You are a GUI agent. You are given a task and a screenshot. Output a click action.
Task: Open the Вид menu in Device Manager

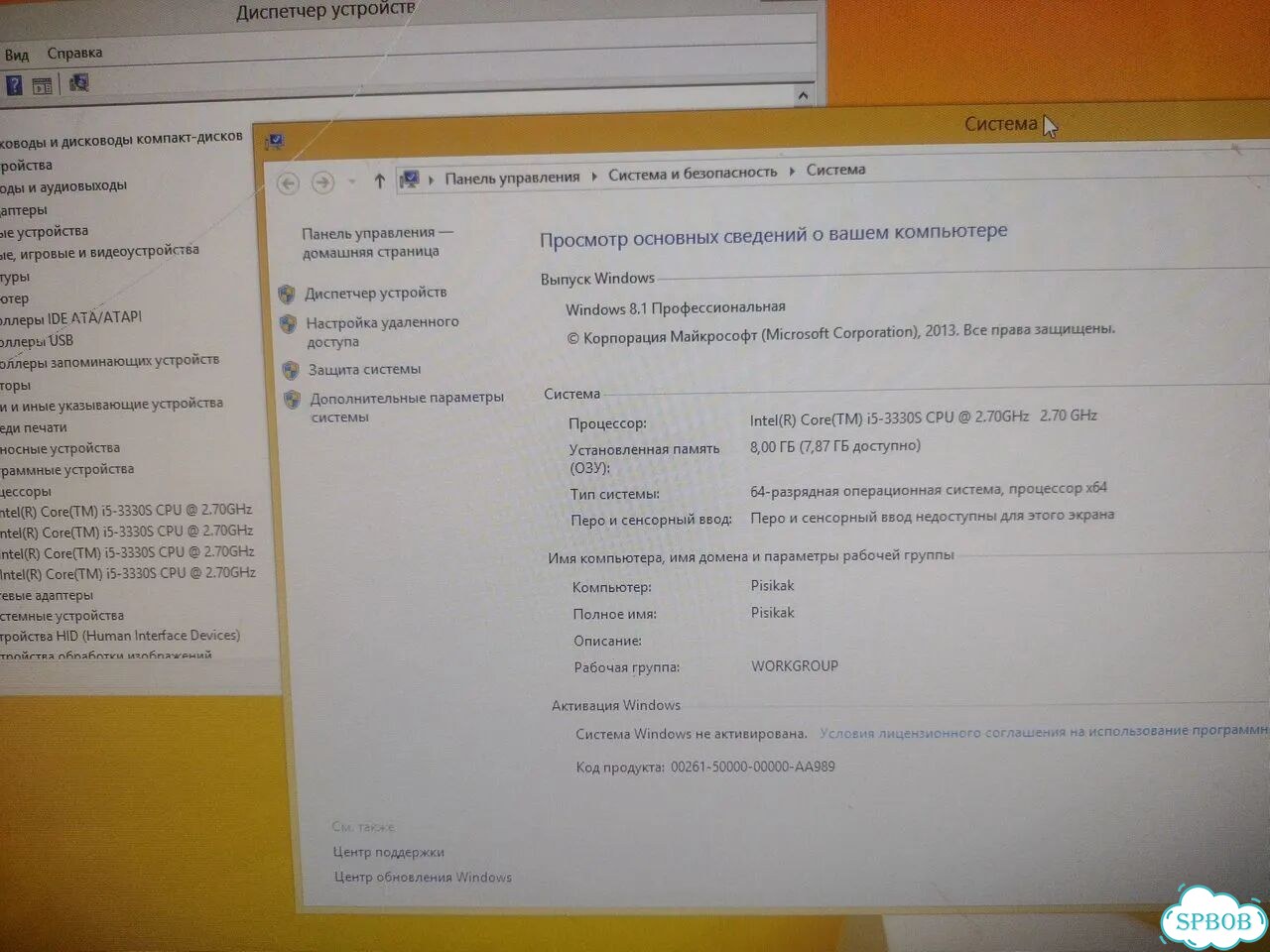[17, 55]
